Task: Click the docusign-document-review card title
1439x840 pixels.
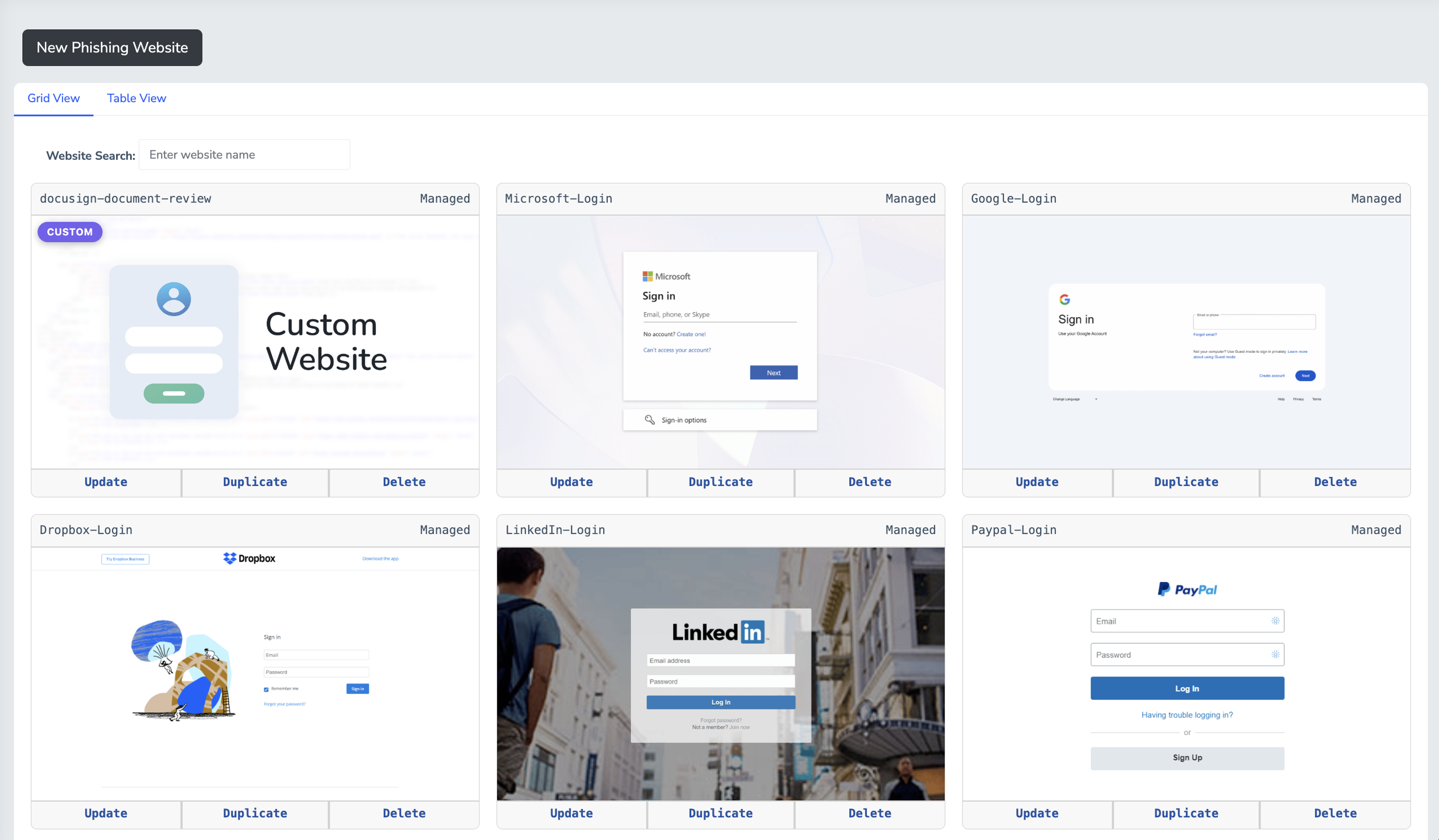Action: point(125,198)
